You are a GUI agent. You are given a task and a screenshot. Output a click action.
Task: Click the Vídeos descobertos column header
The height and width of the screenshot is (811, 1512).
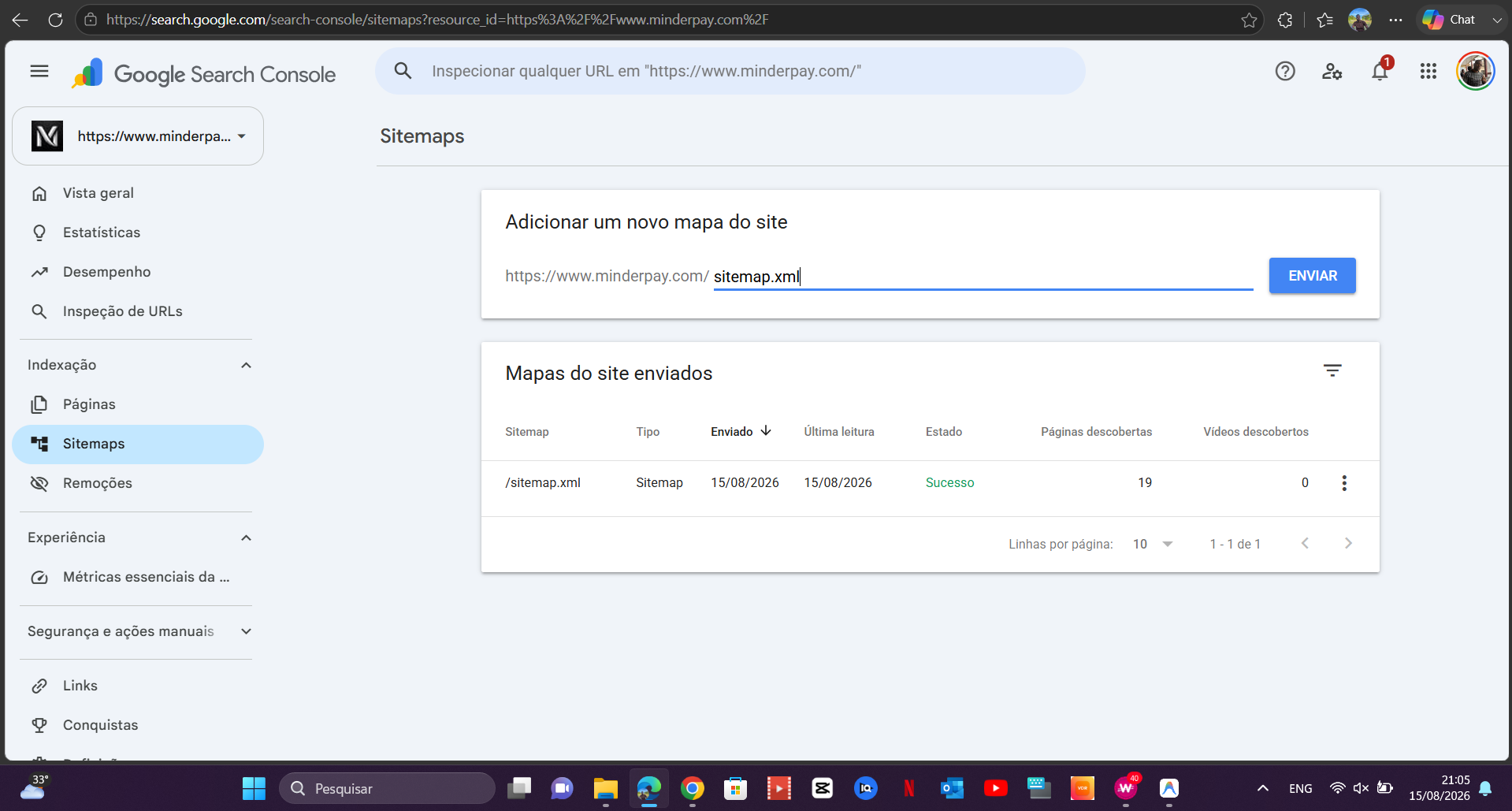1256,432
